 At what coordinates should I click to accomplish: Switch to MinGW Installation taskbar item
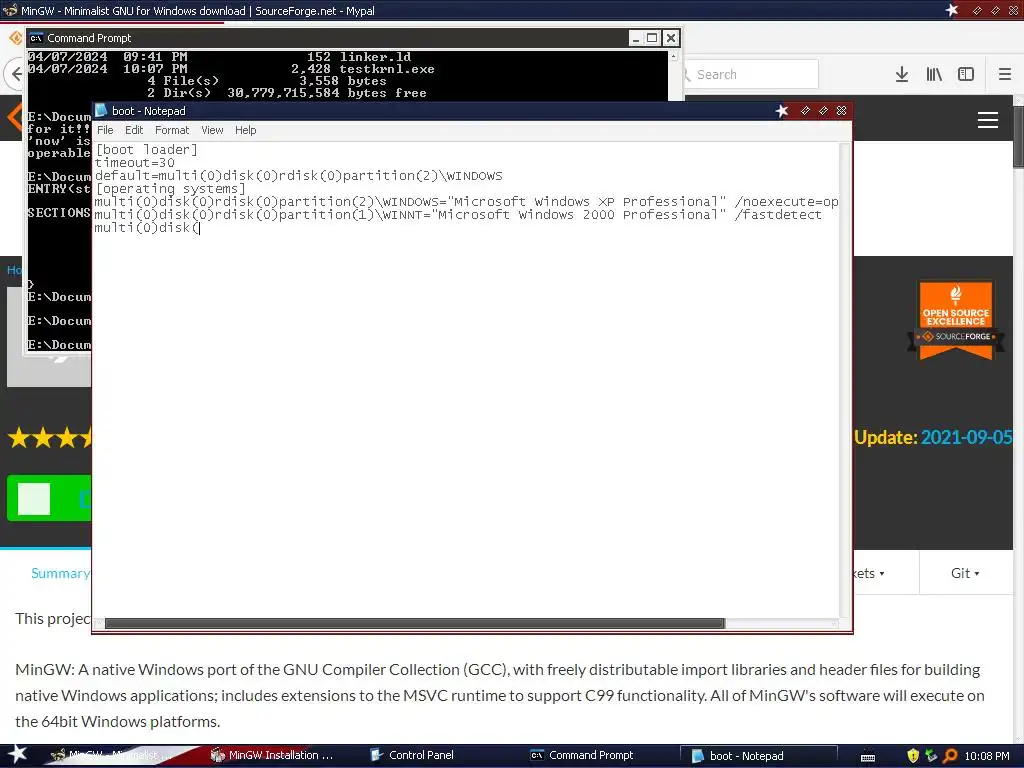pos(272,755)
